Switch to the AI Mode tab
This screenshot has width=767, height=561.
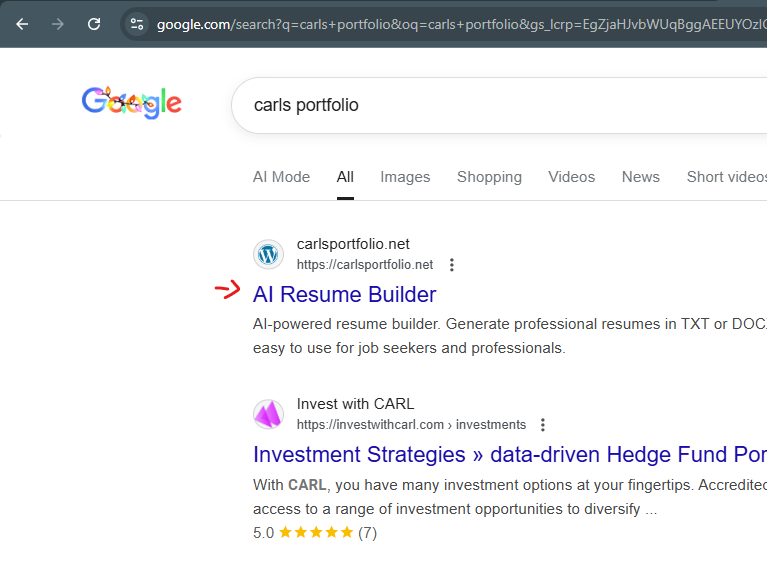(x=281, y=177)
